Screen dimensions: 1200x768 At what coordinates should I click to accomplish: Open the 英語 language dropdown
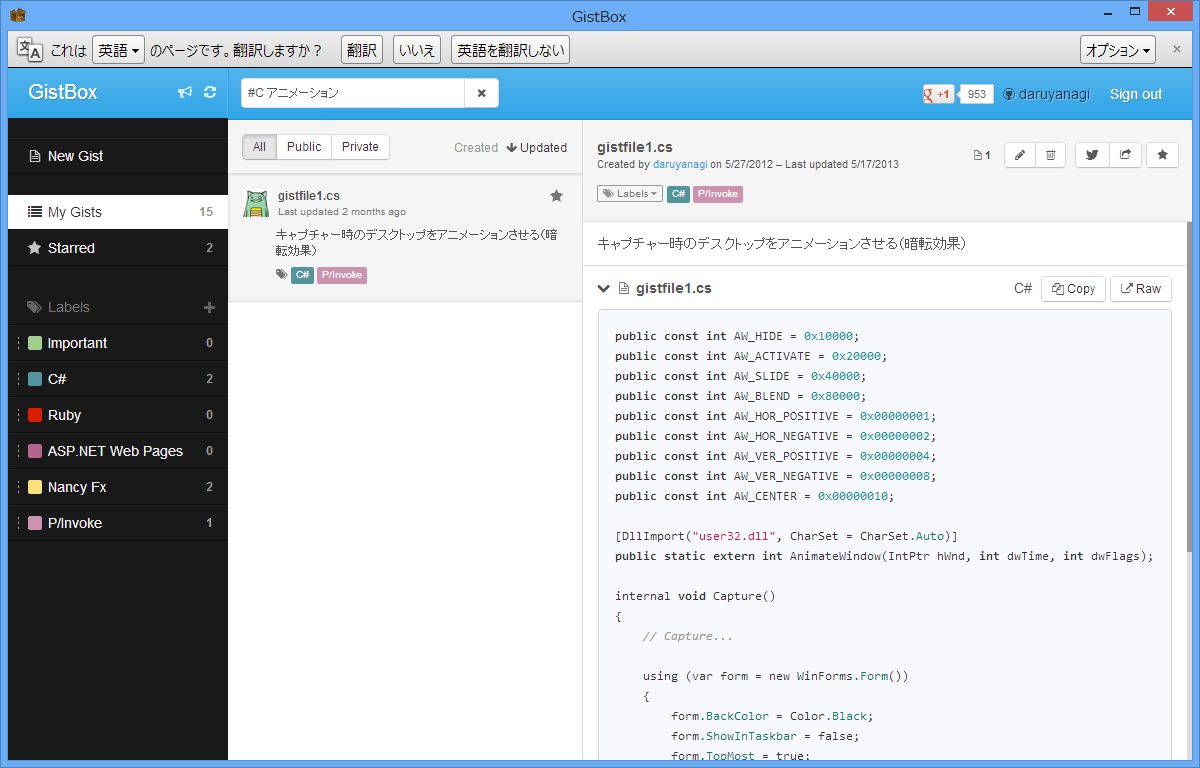click(118, 49)
